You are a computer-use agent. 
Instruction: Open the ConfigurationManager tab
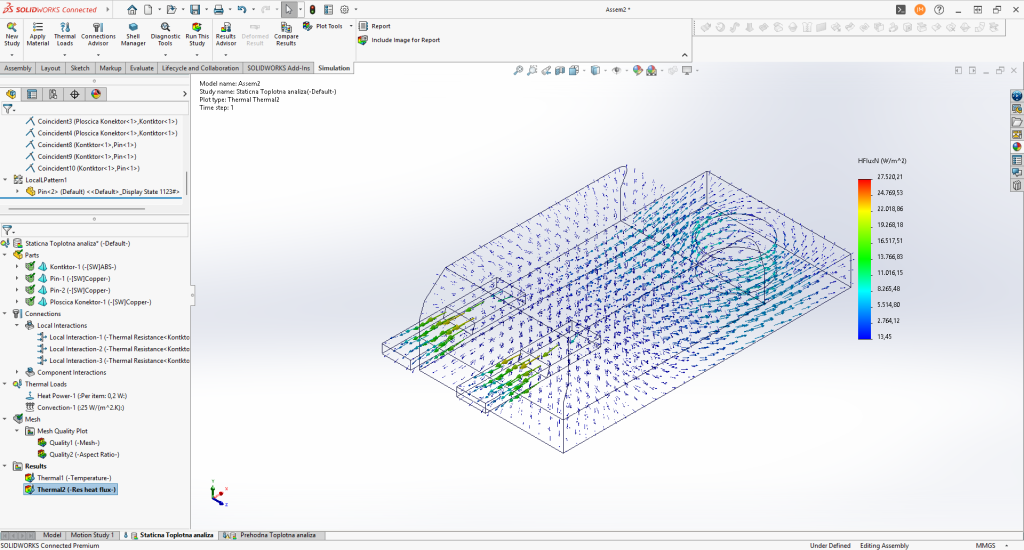[x=53, y=94]
